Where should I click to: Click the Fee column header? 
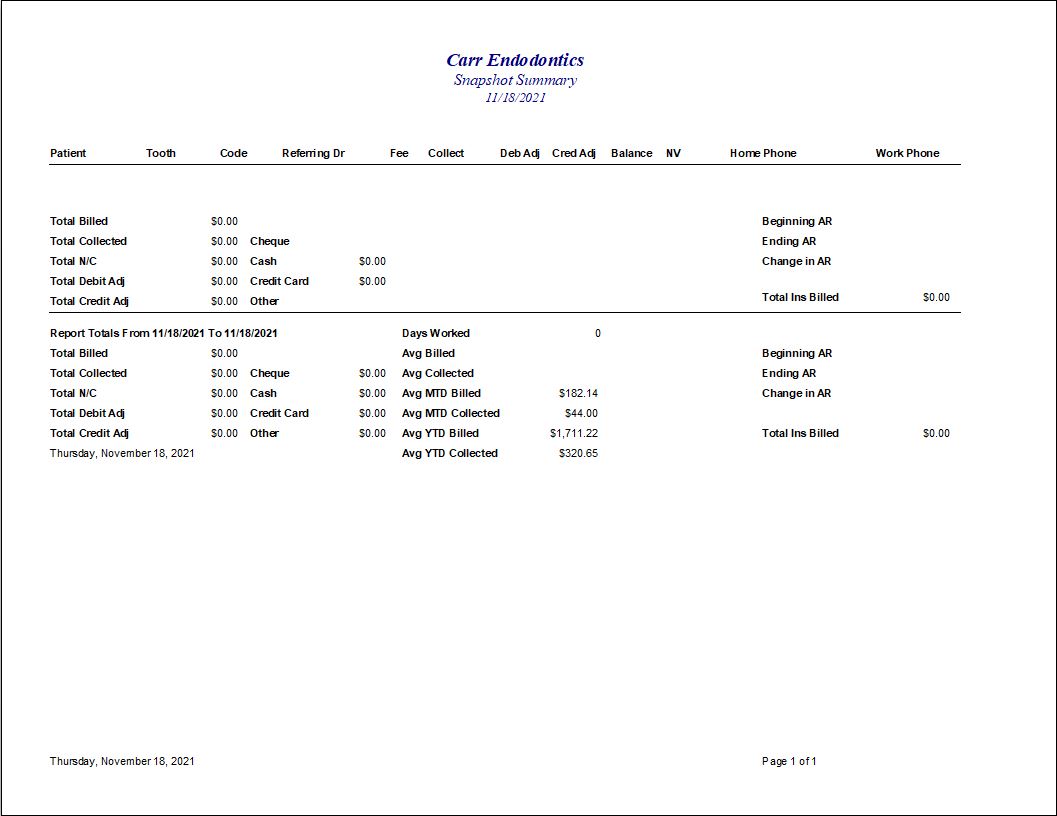(x=399, y=153)
